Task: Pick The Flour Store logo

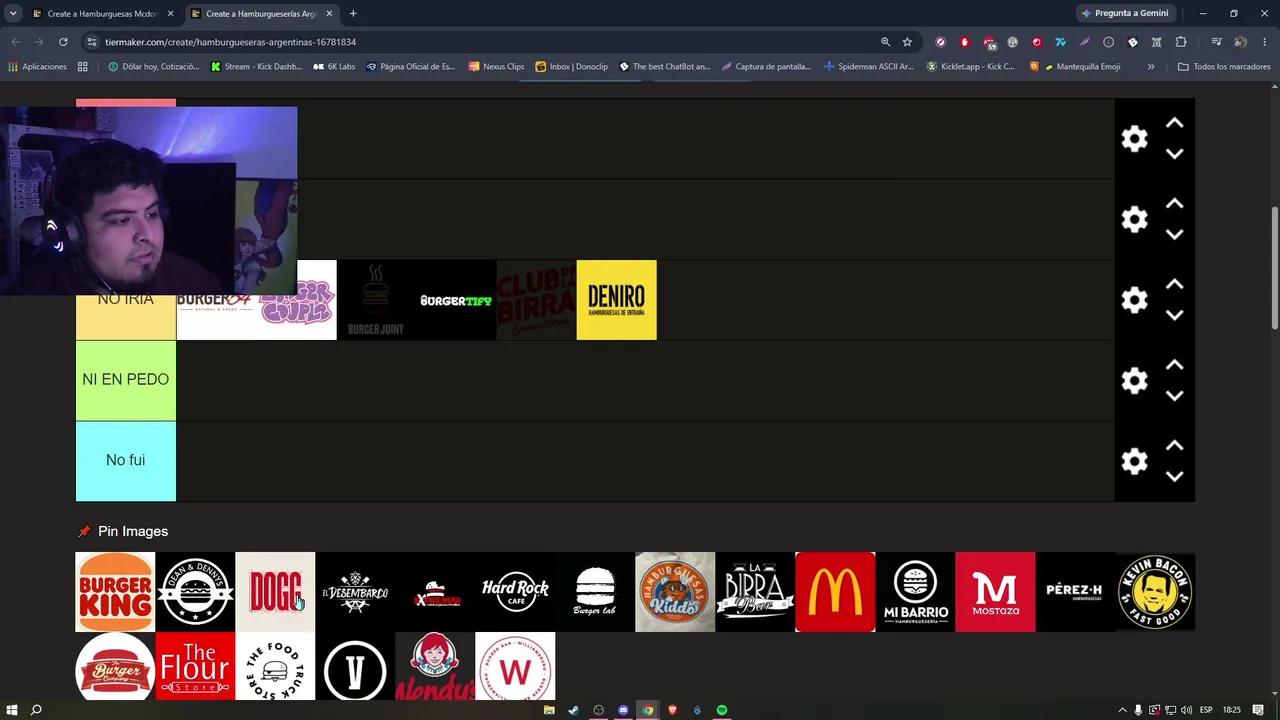Action: tap(195, 666)
